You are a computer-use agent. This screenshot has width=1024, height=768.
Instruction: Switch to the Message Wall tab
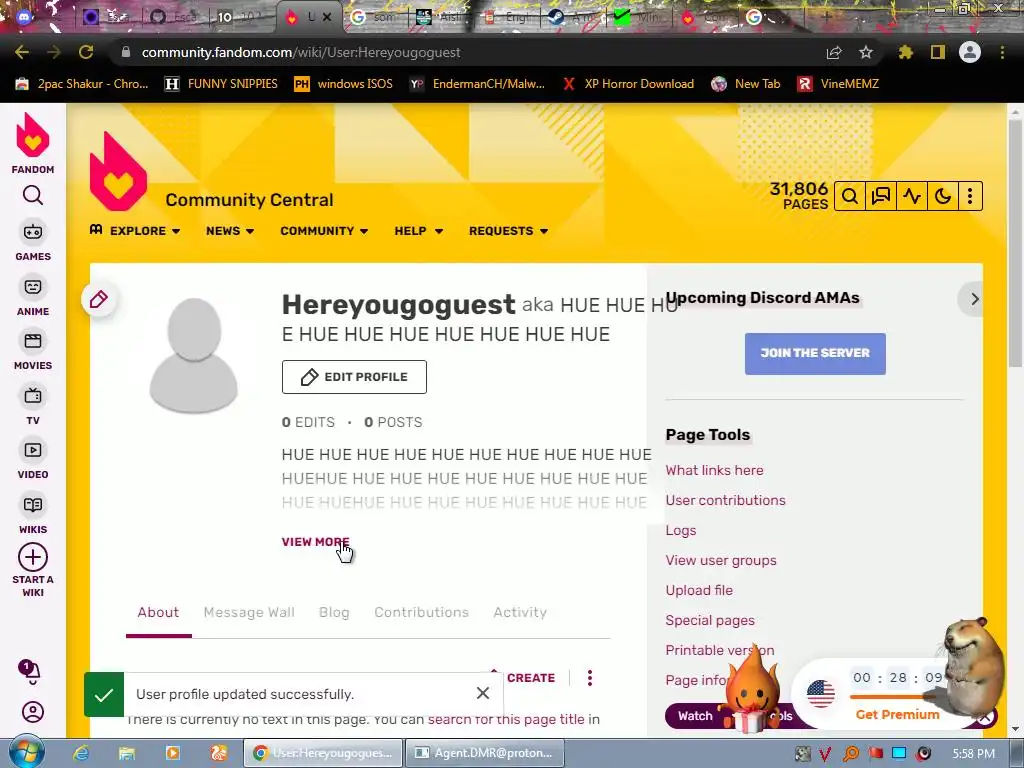click(x=249, y=613)
